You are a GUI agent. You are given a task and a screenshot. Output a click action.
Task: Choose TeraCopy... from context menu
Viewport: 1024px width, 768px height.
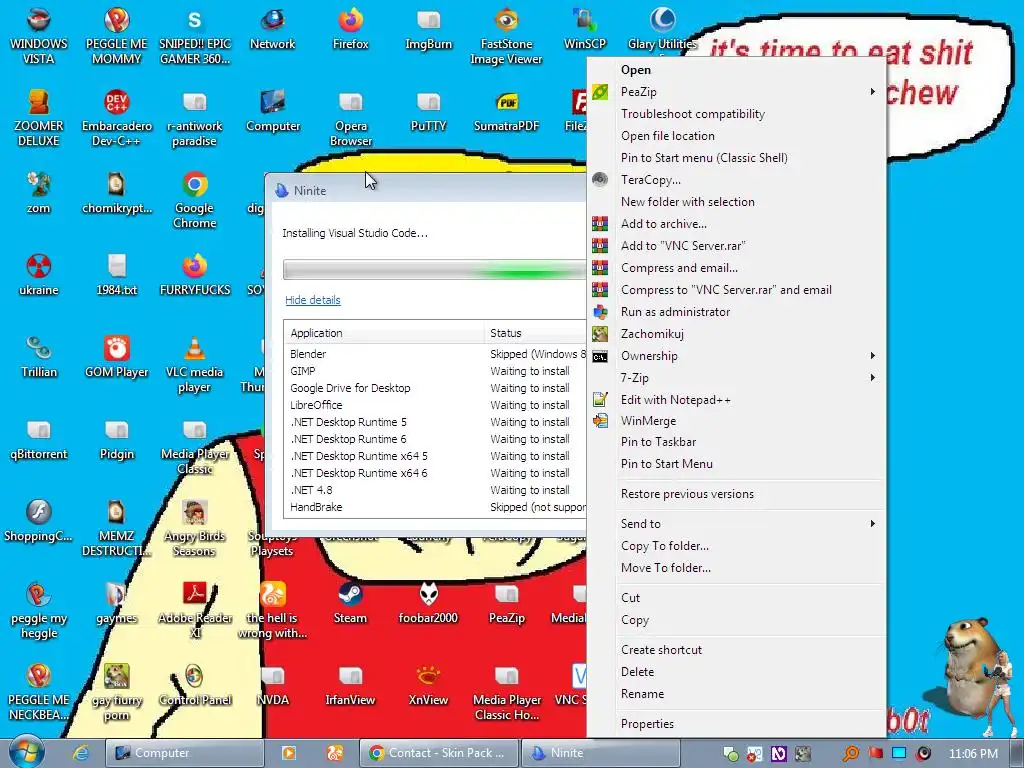736,180
